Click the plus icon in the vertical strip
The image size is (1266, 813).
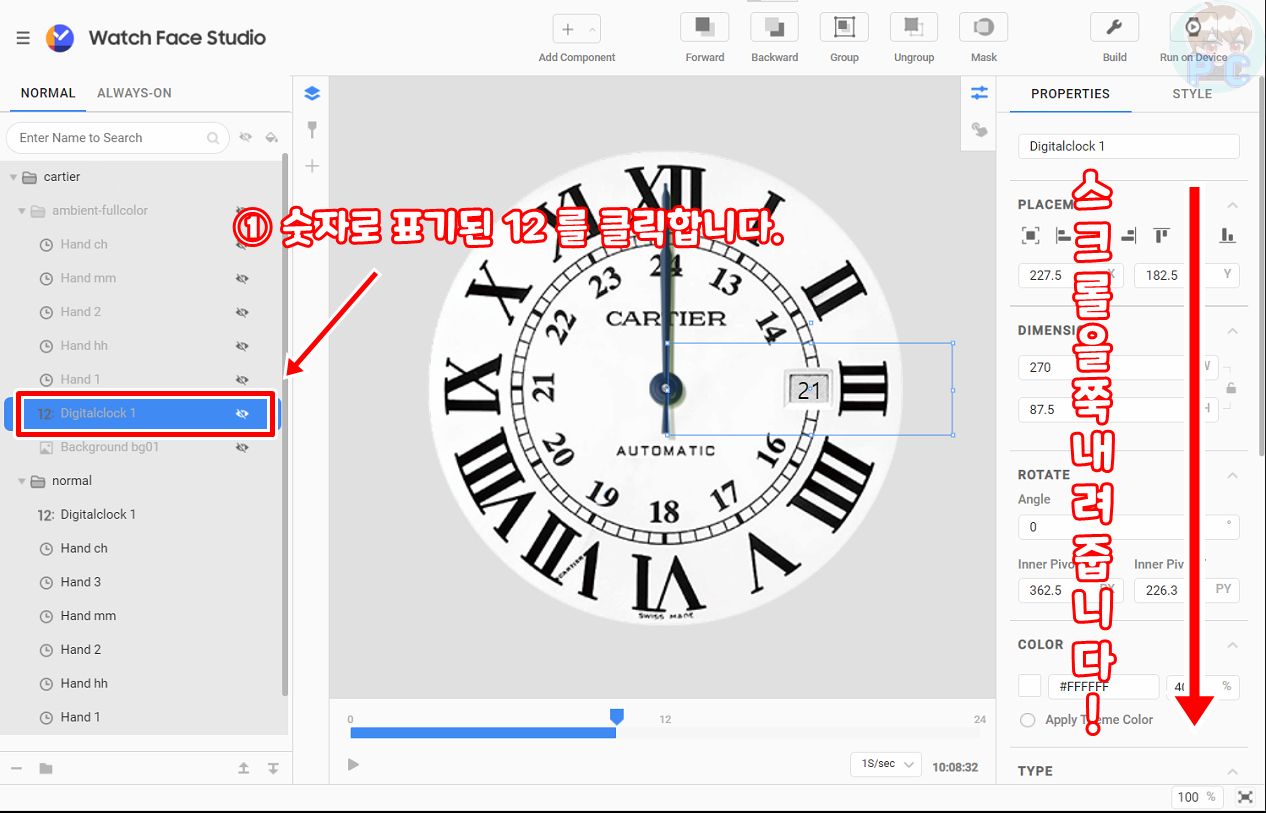click(312, 166)
